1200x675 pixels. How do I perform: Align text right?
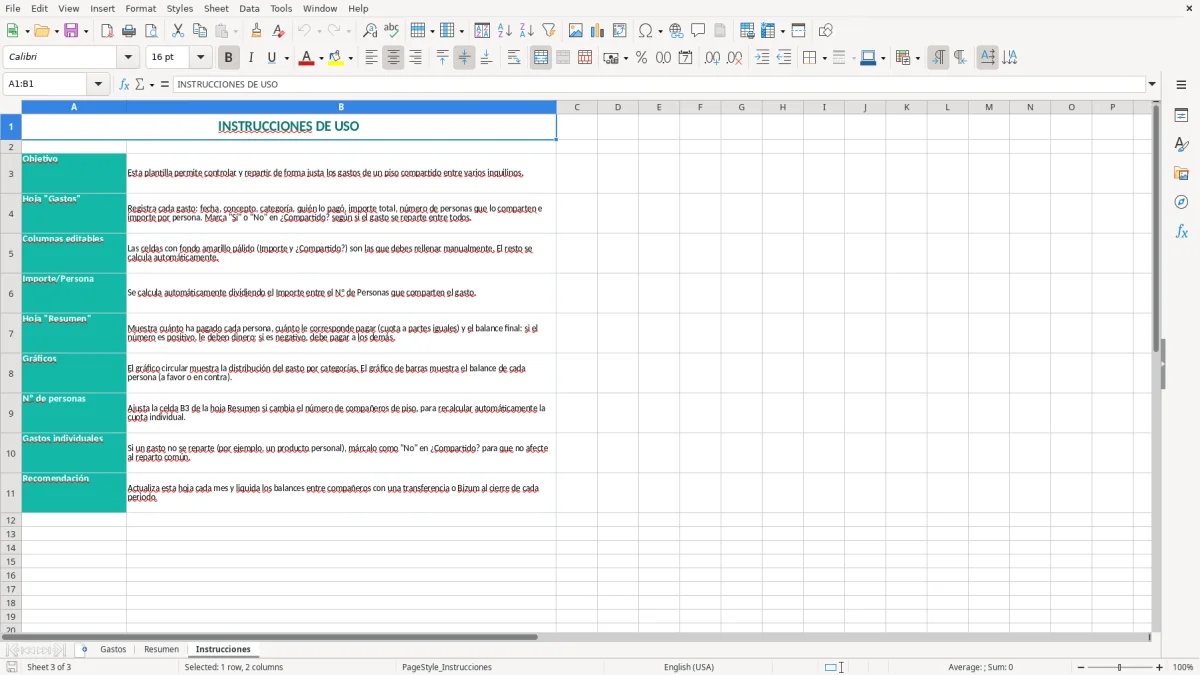[x=415, y=58]
